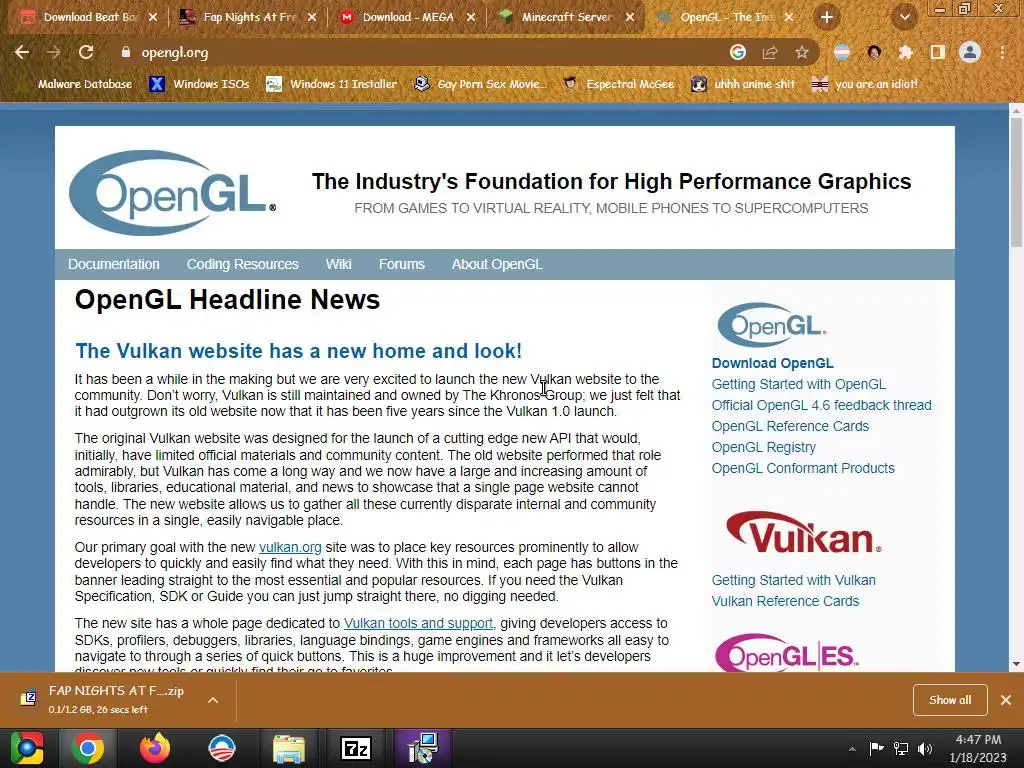Image resolution: width=1024 pixels, height=768 pixels.
Task: Click the Google icon in the address bar
Action: 738,52
